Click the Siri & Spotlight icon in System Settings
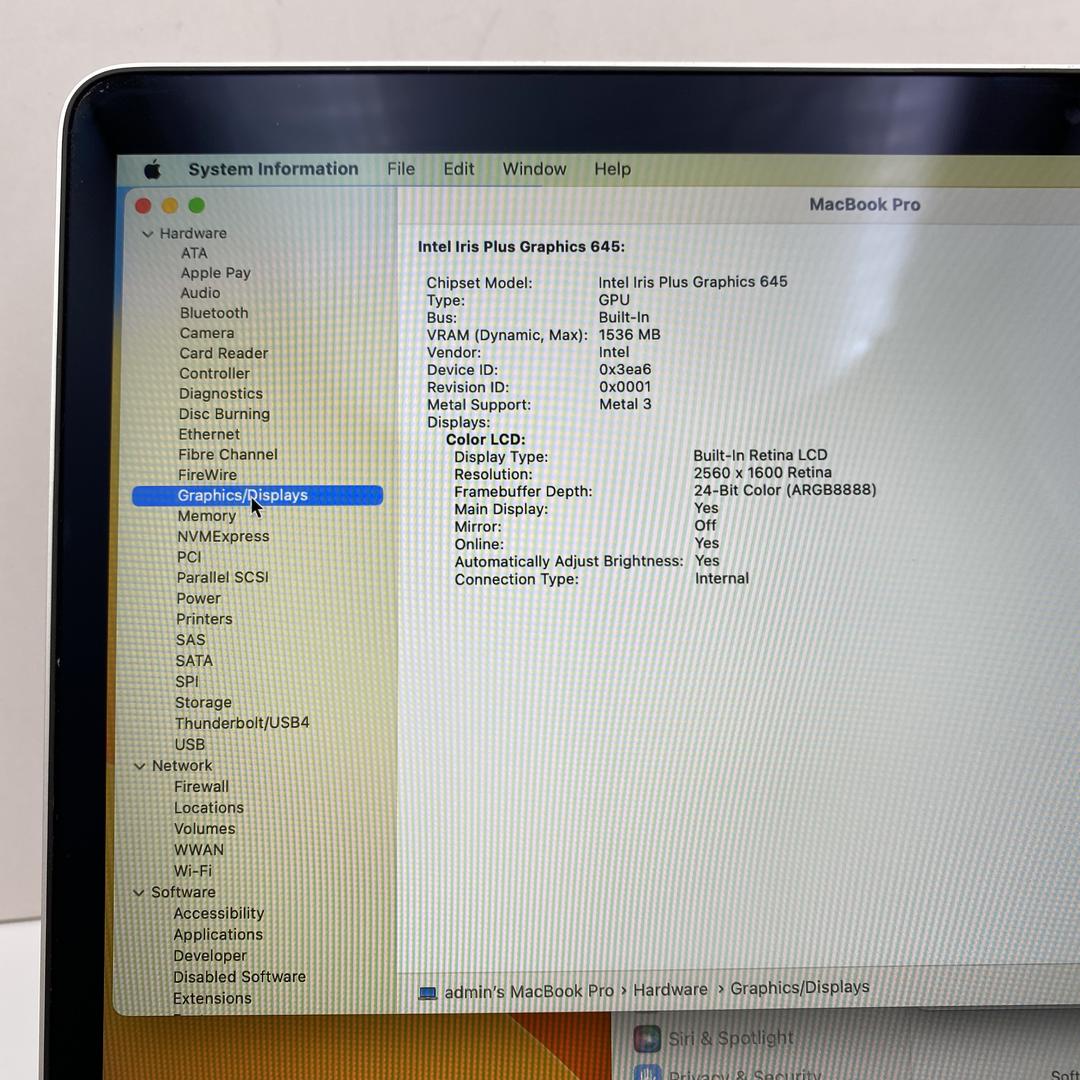This screenshot has height=1080, width=1080. (x=647, y=1039)
